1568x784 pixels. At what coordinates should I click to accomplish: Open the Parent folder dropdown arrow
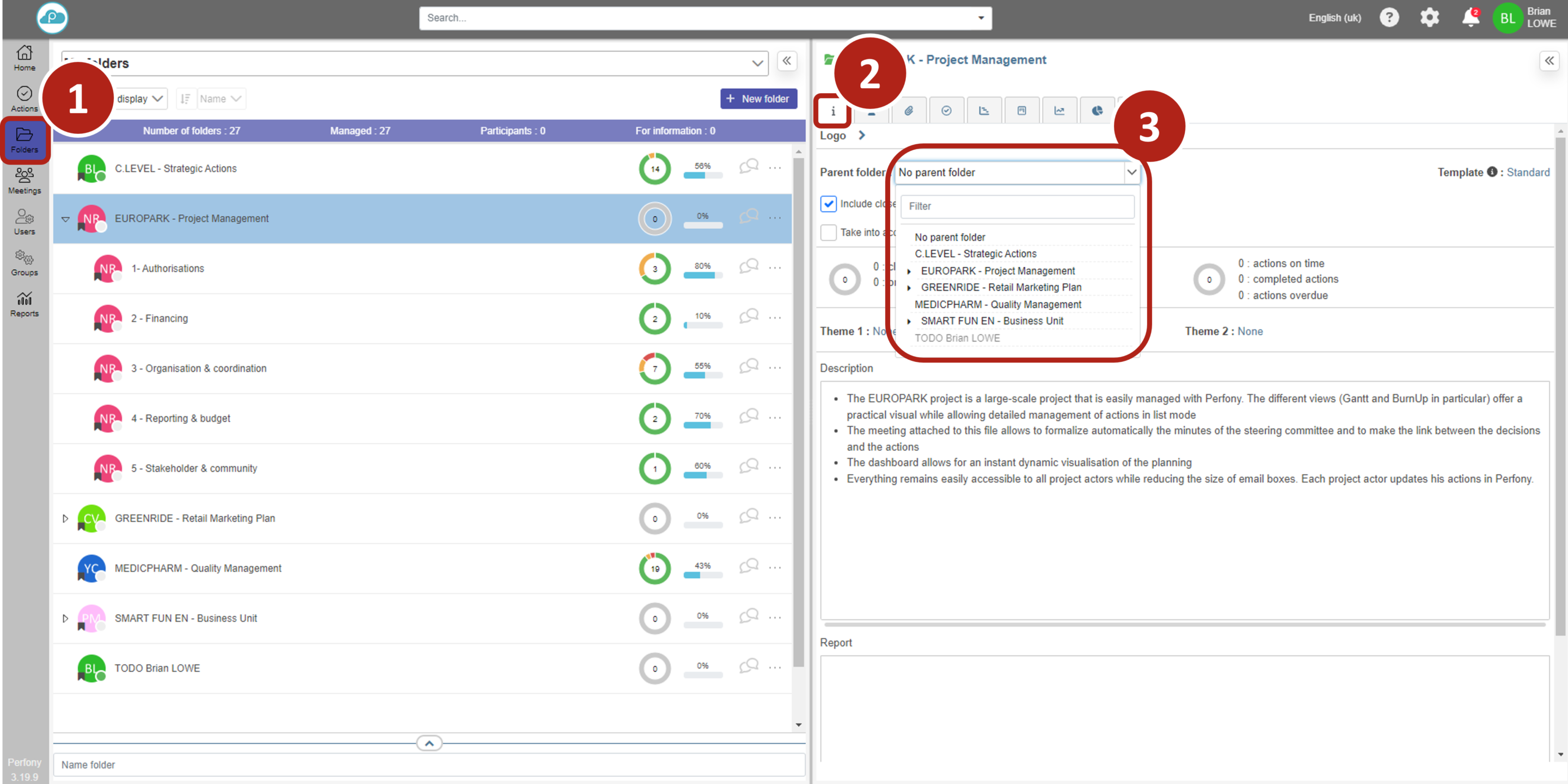1131,173
